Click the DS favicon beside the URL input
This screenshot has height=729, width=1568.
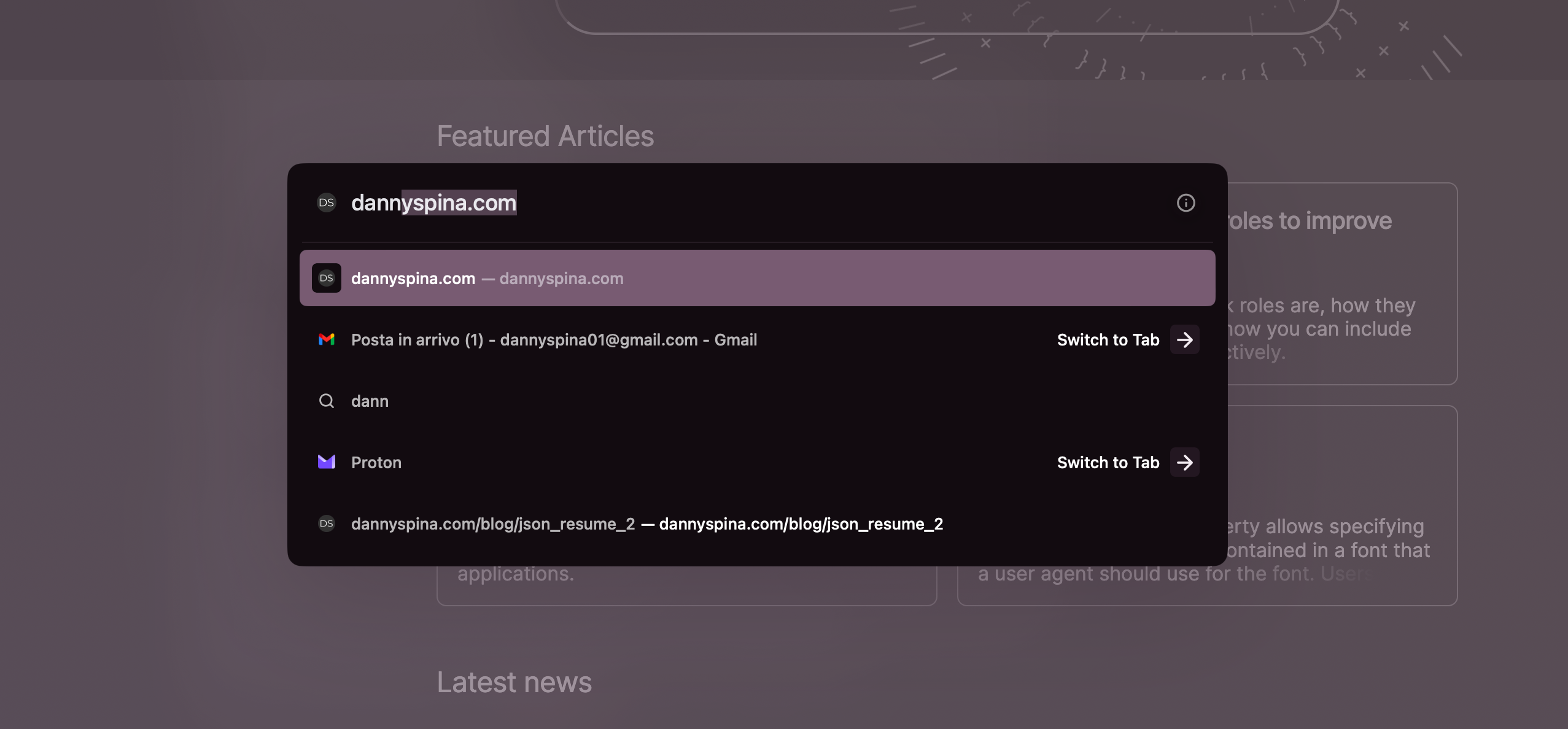click(327, 202)
